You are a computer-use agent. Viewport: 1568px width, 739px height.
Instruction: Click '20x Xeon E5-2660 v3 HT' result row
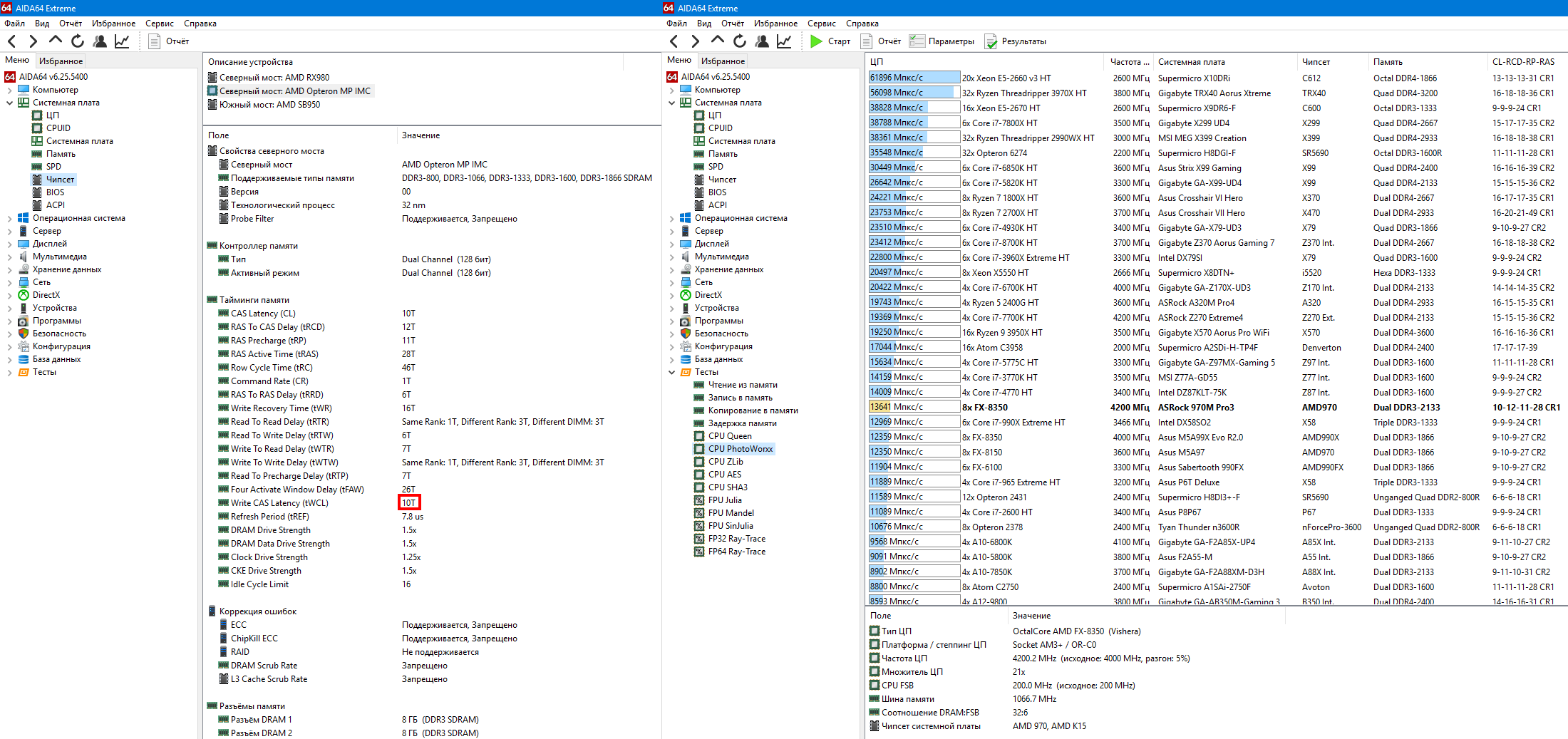tap(1214, 78)
